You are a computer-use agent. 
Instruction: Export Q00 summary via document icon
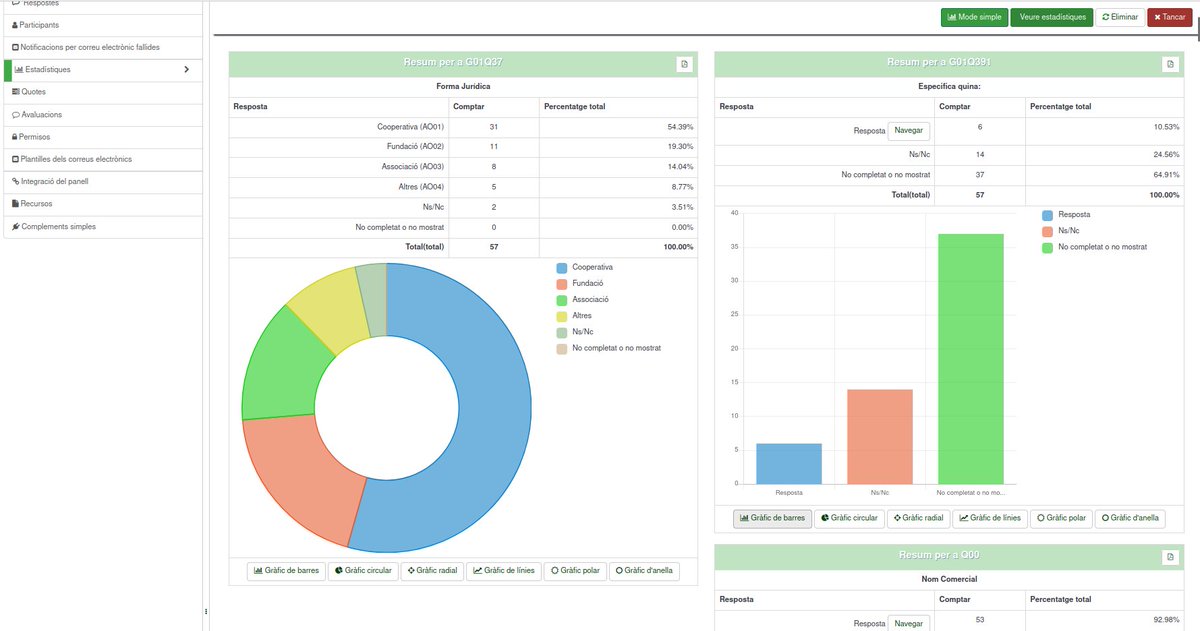[x=1170, y=557]
